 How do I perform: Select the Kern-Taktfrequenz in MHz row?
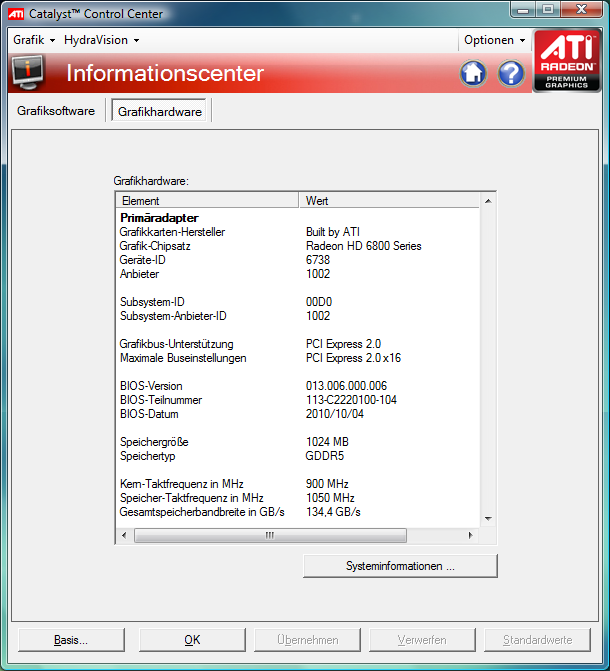tap(298, 484)
